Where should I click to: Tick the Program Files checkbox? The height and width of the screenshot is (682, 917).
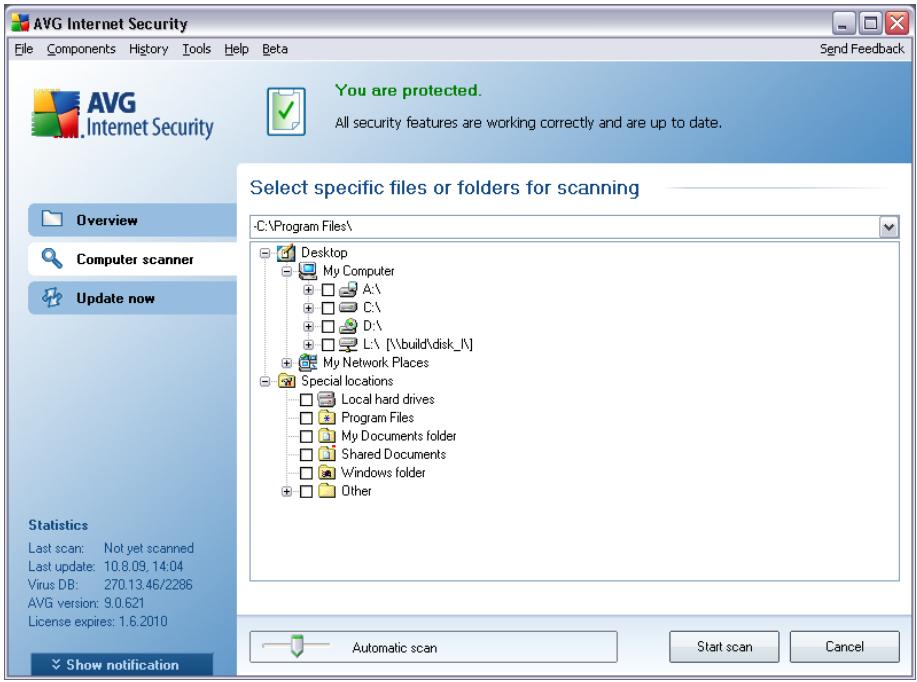[x=306, y=418]
